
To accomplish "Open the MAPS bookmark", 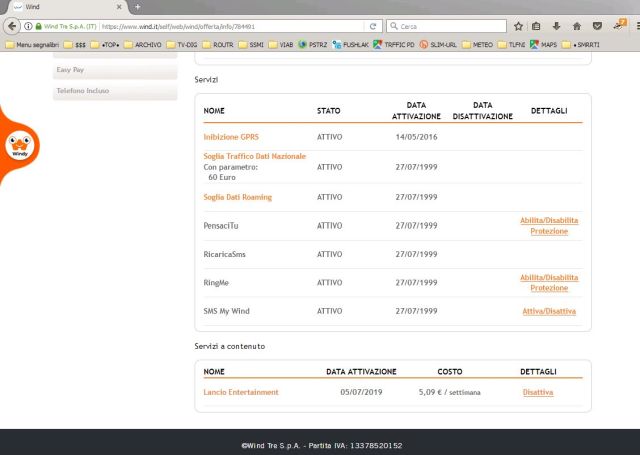I will coord(544,44).
